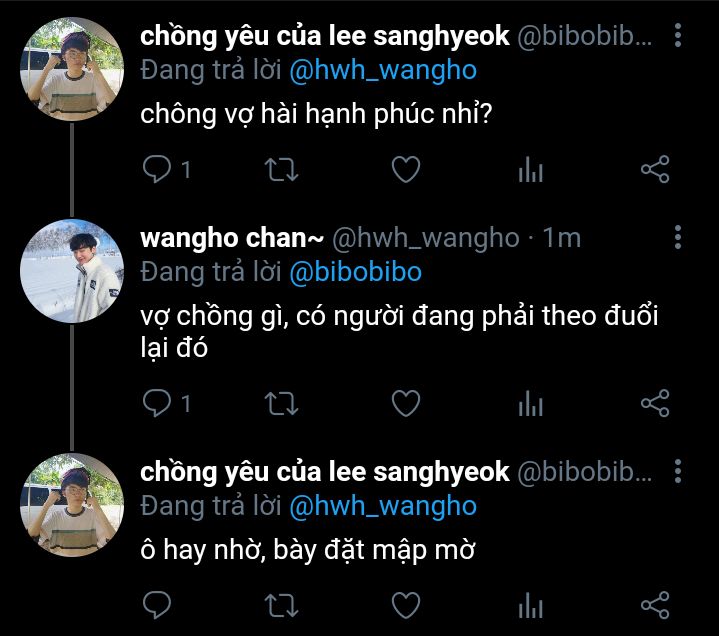This screenshot has width=719, height=636.
Task: Reply to "ô hay nhờ" tweet
Action: coord(157,605)
